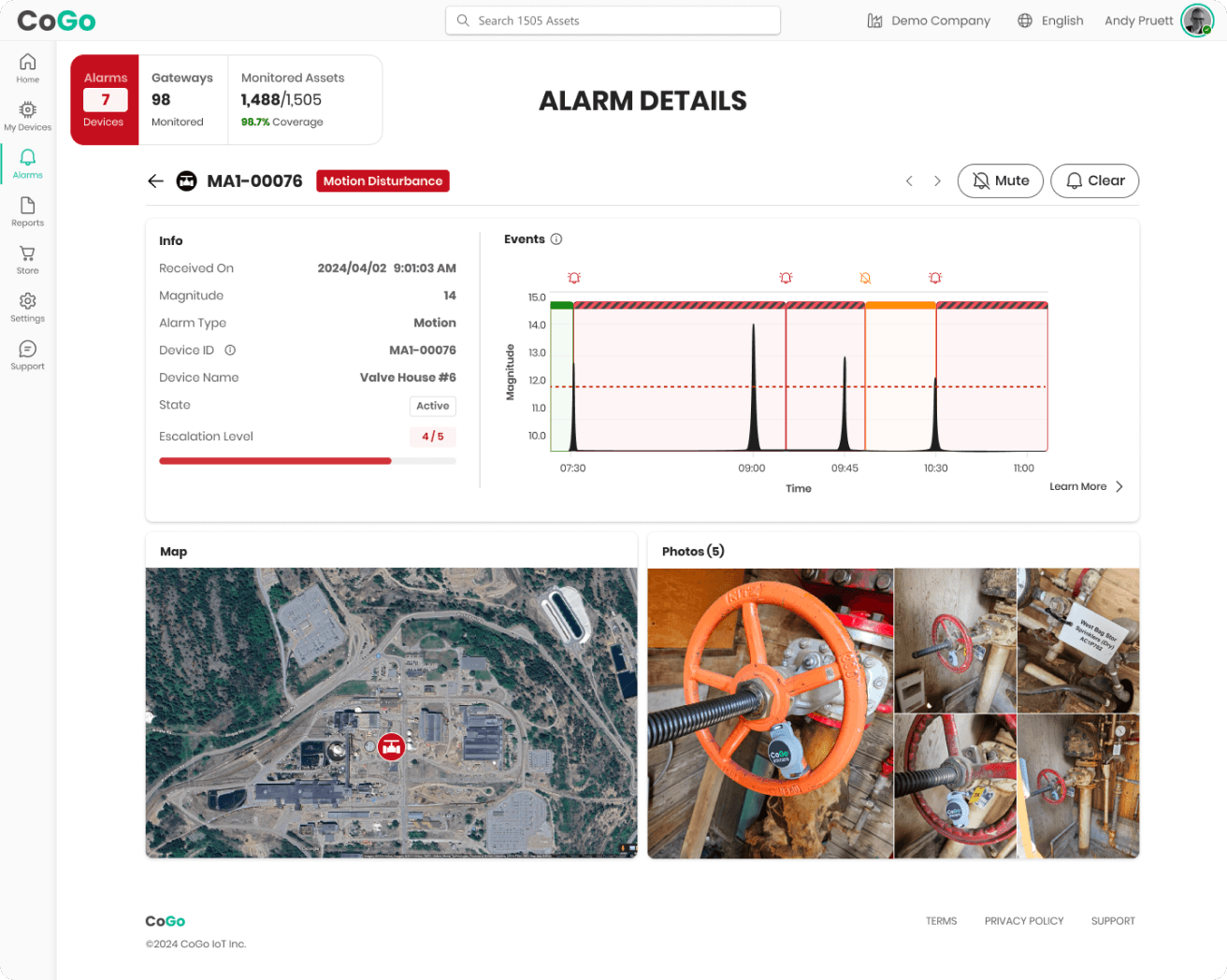1227x980 pixels.
Task: Click the red valve marker on the map
Action: [x=391, y=746]
